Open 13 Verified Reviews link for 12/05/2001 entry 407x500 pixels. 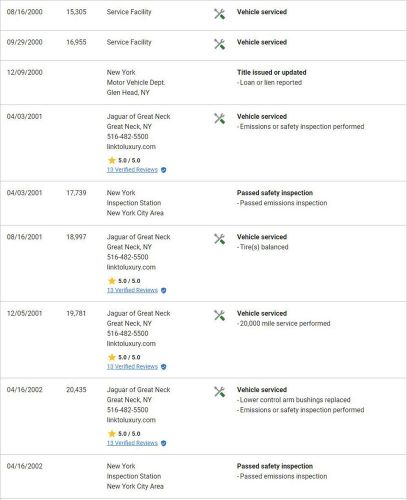click(132, 366)
